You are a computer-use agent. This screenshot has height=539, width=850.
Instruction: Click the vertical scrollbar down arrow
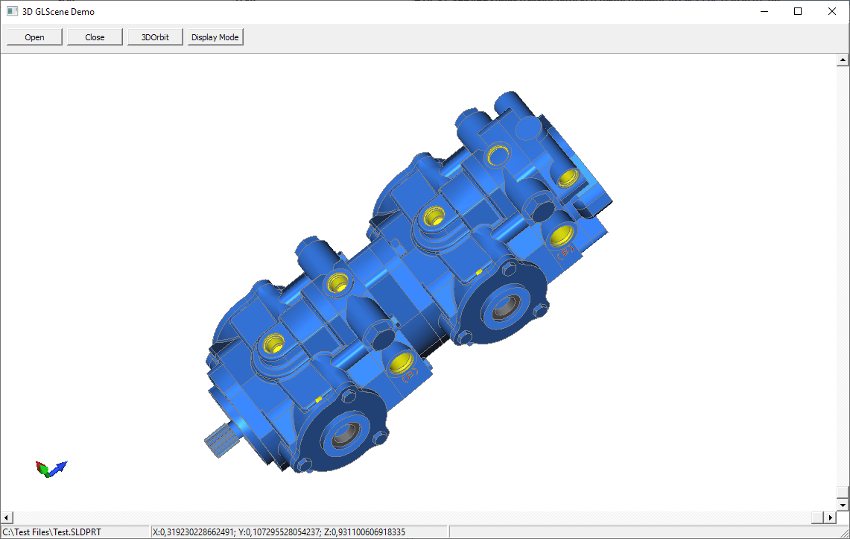tap(842, 505)
